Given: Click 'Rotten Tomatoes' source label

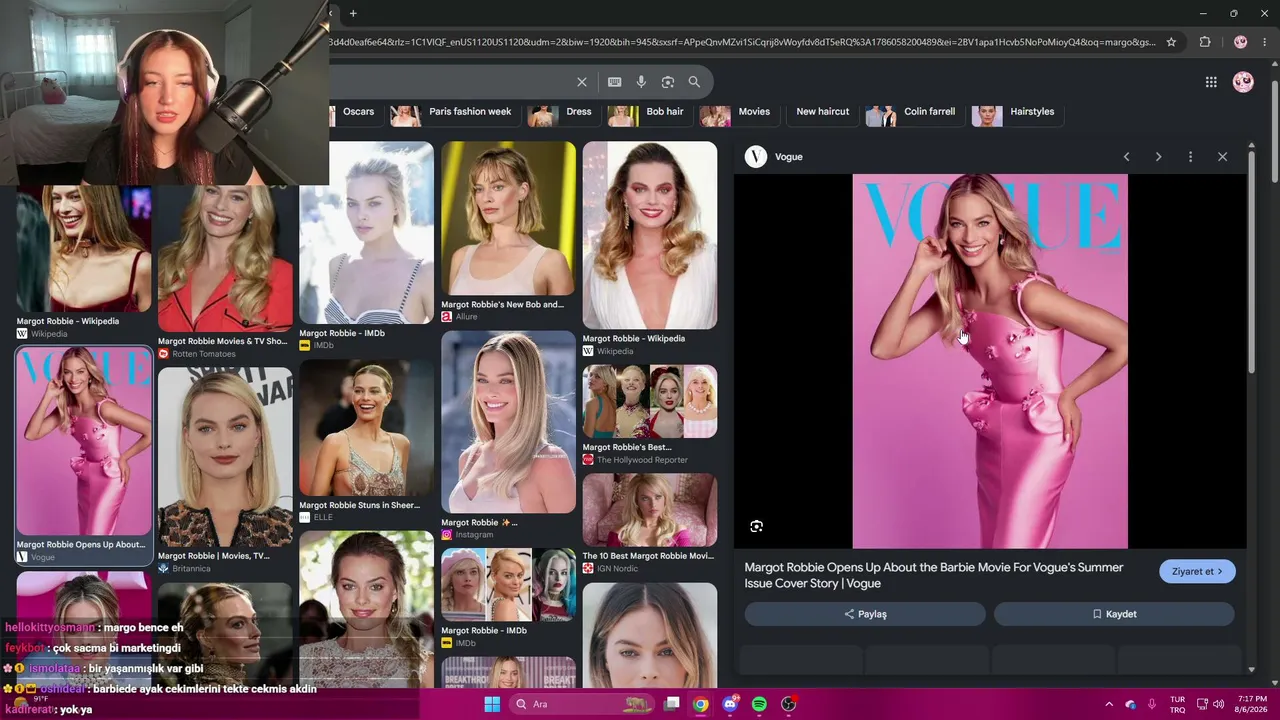Looking at the screenshot, I should click(x=204, y=354).
